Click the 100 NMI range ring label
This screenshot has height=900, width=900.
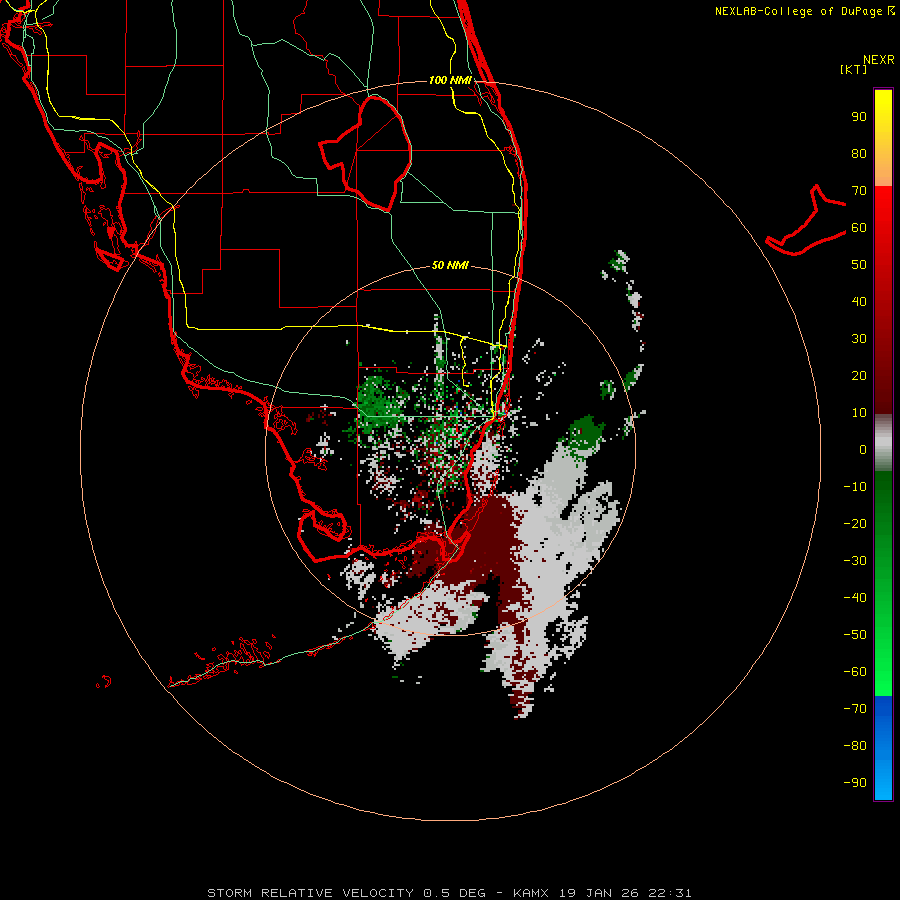point(450,80)
